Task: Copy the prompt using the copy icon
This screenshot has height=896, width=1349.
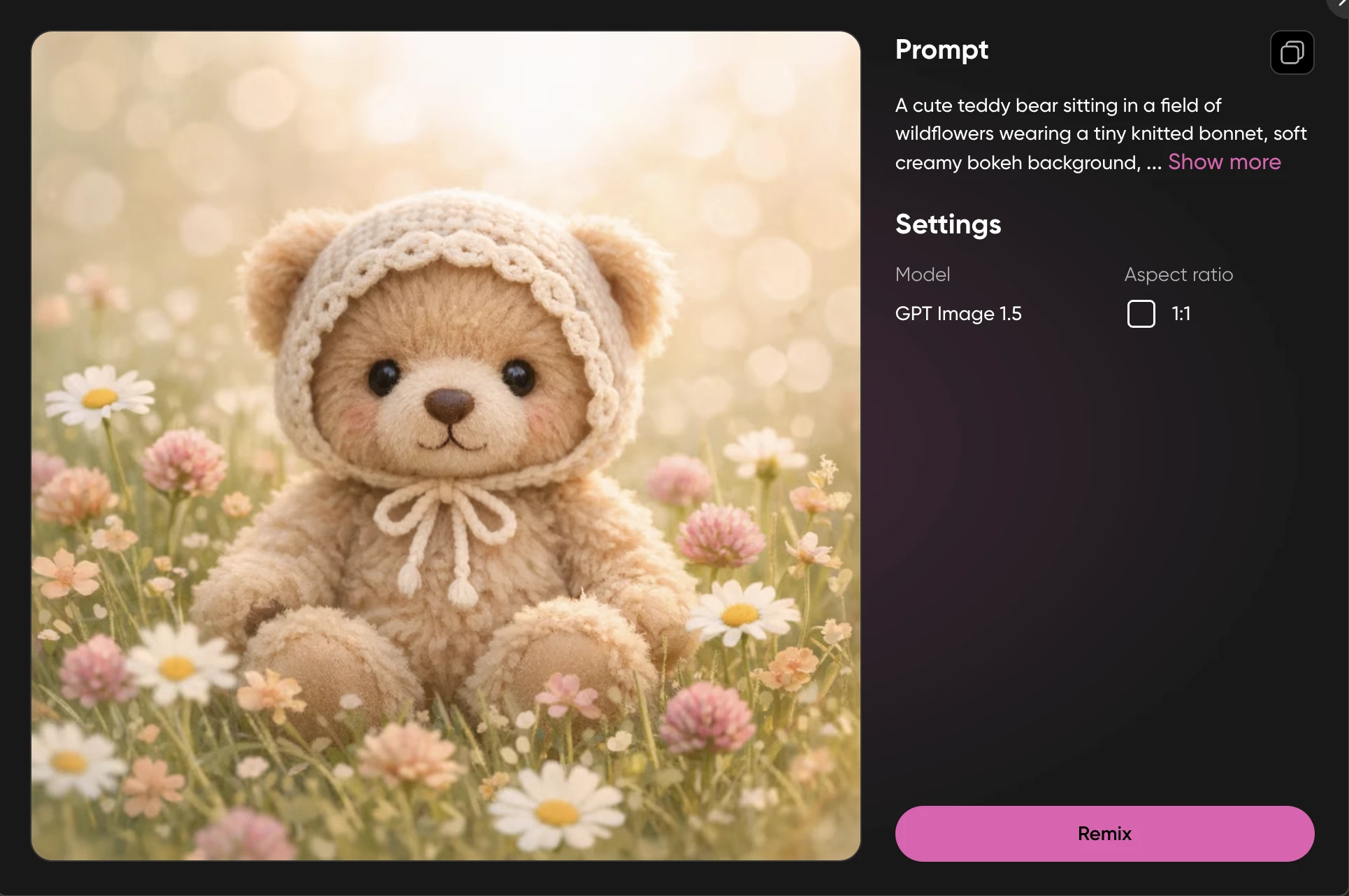Action: pyautogui.click(x=1292, y=52)
